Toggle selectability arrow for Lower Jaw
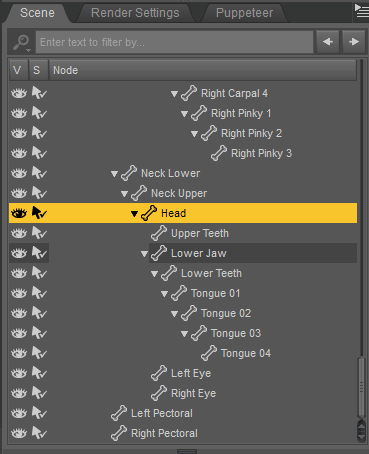Screen dimensions: 369x454 point(39,253)
